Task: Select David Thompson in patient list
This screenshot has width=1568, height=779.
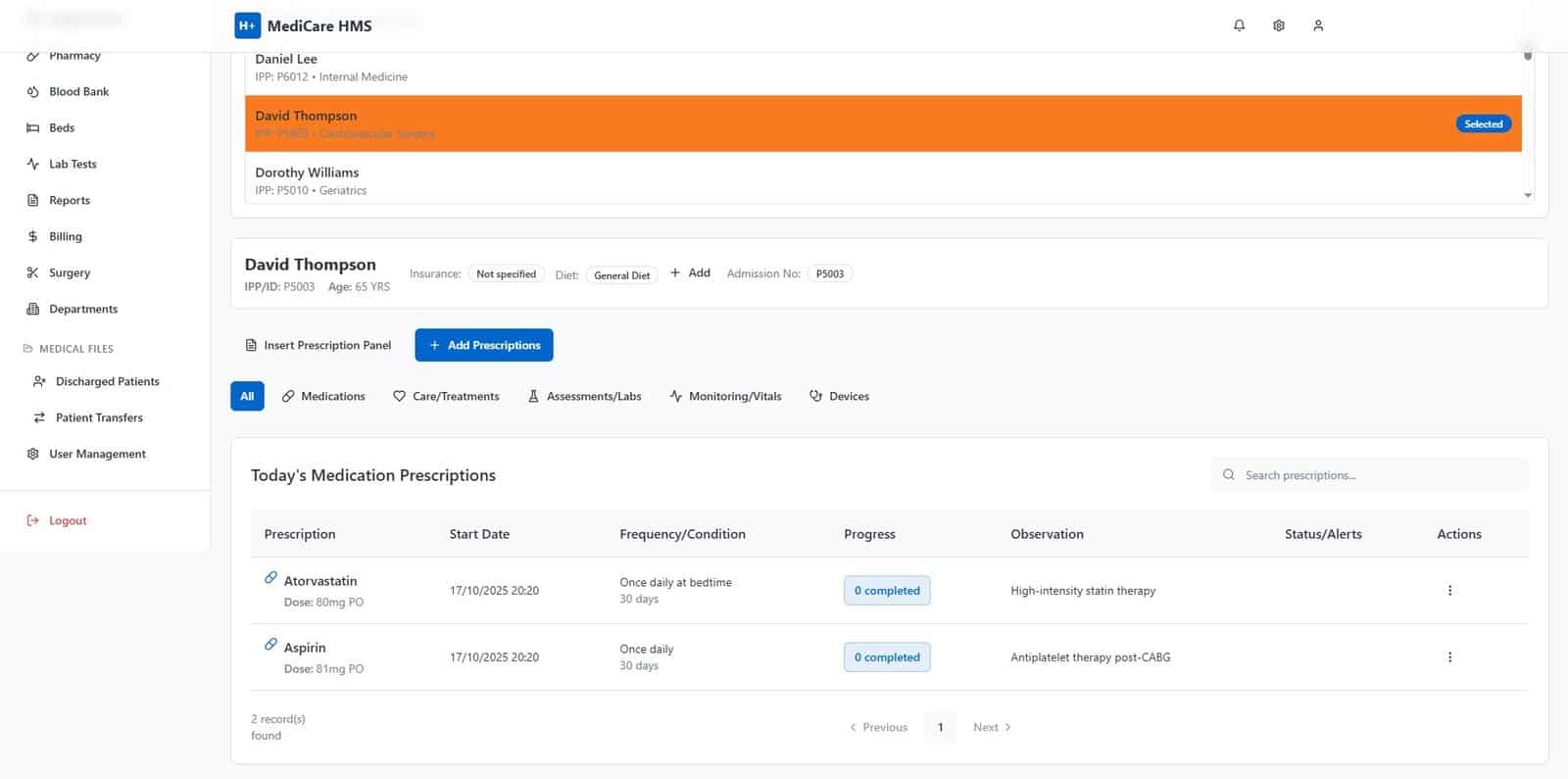Action: 883,123
